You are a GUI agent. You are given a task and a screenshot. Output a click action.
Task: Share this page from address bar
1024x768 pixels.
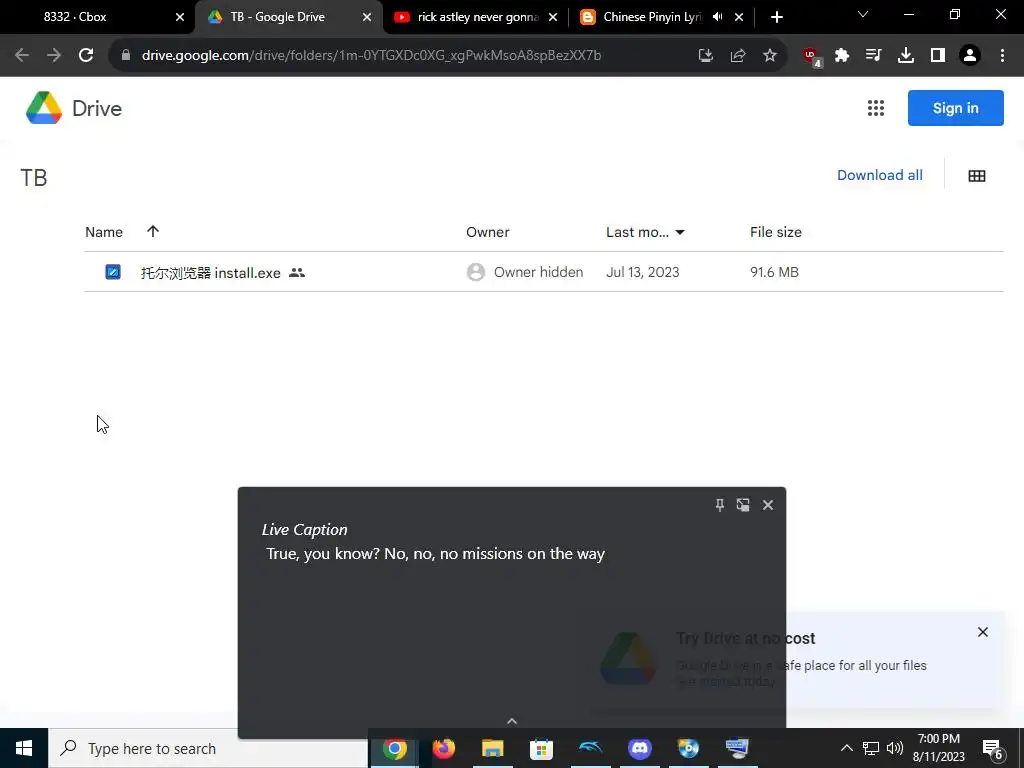[x=738, y=56]
